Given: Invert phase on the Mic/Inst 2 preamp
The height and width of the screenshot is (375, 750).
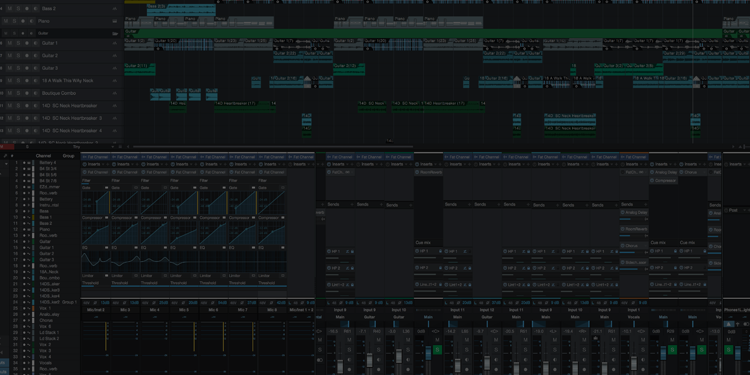Looking at the screenshot, I should point(95,303).
